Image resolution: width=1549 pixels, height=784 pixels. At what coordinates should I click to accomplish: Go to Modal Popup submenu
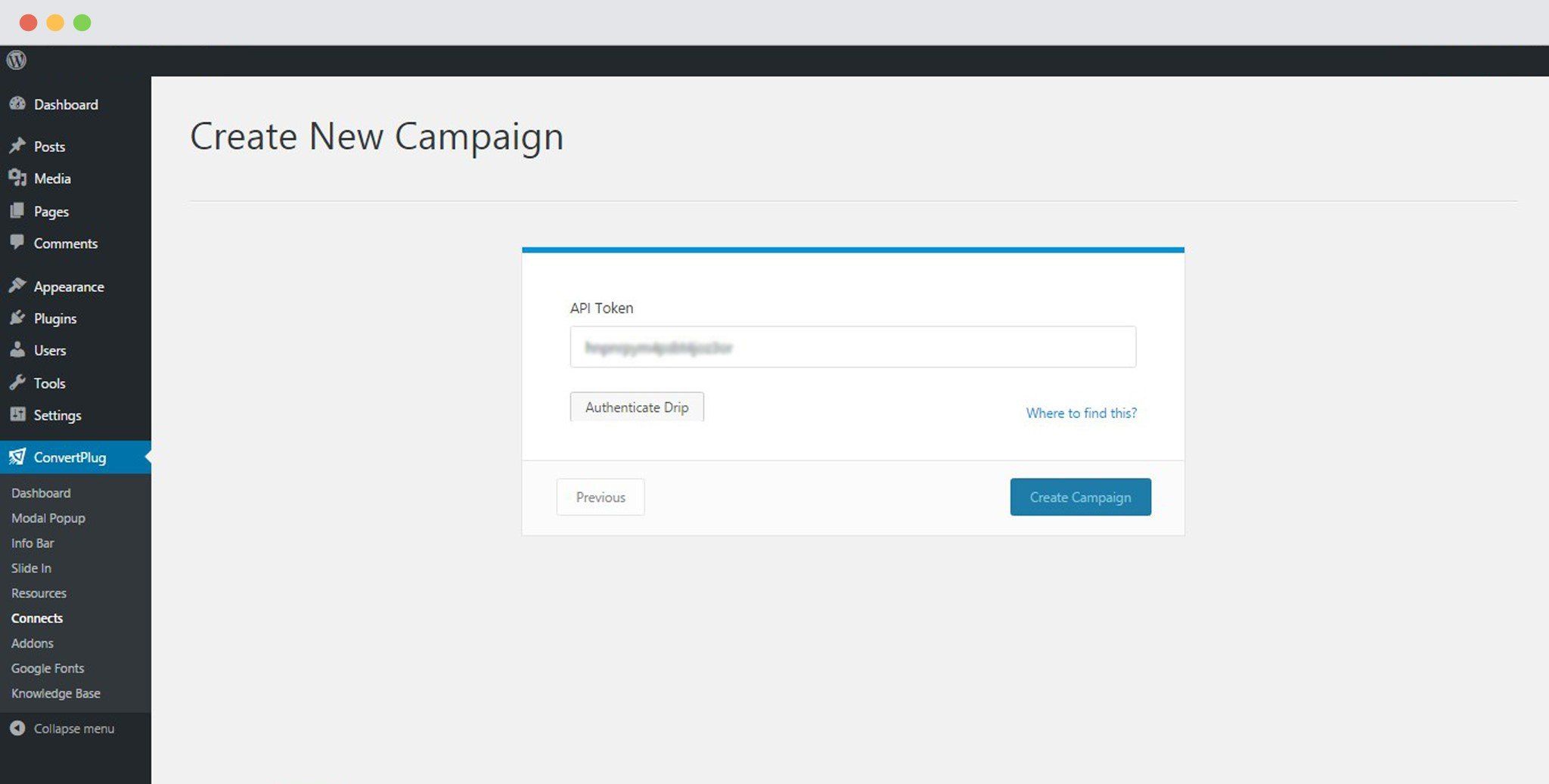[48, 518]
